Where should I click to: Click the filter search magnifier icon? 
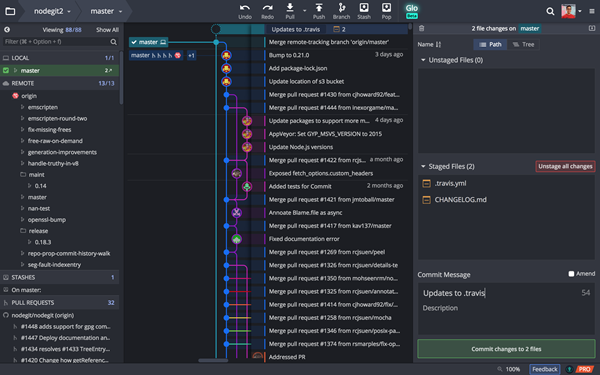tap(114, 42)
